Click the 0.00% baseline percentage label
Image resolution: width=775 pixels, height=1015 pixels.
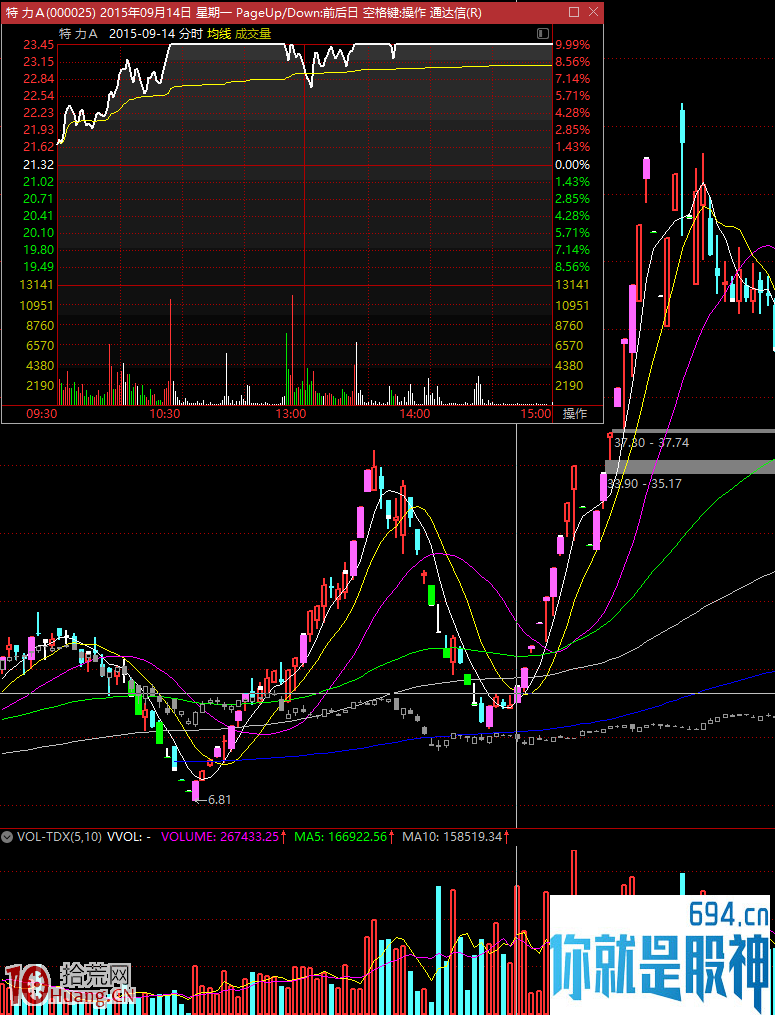(573, 165)
